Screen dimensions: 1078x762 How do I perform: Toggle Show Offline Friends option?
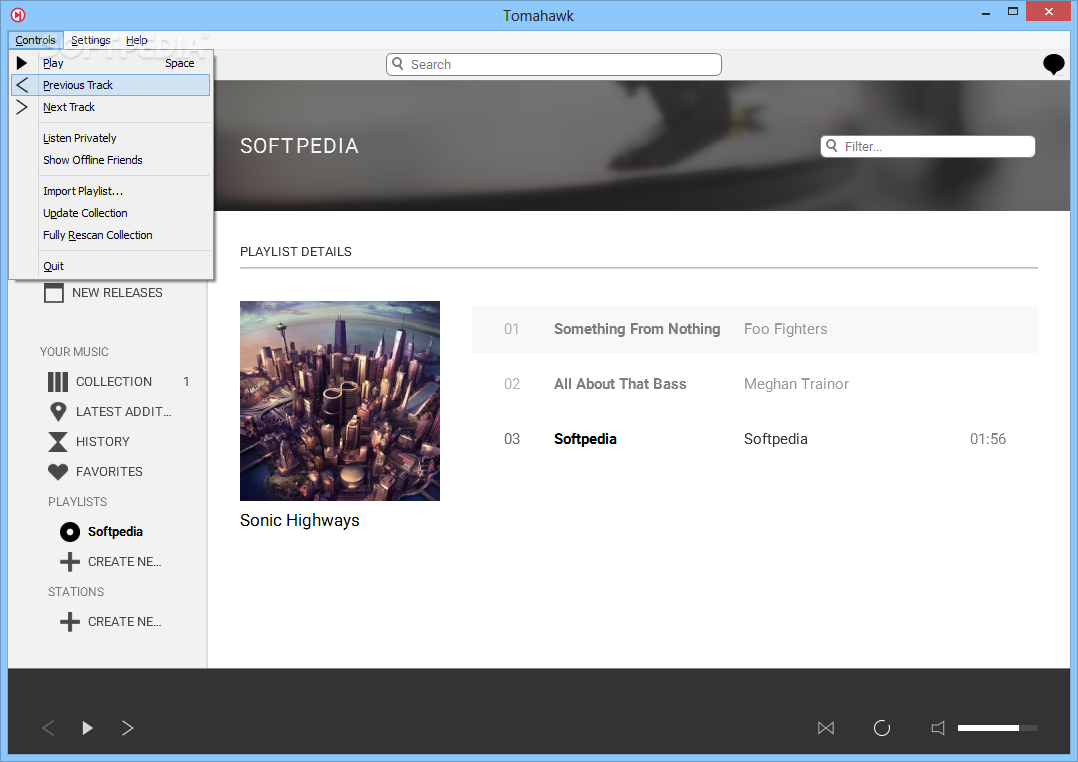111,160
